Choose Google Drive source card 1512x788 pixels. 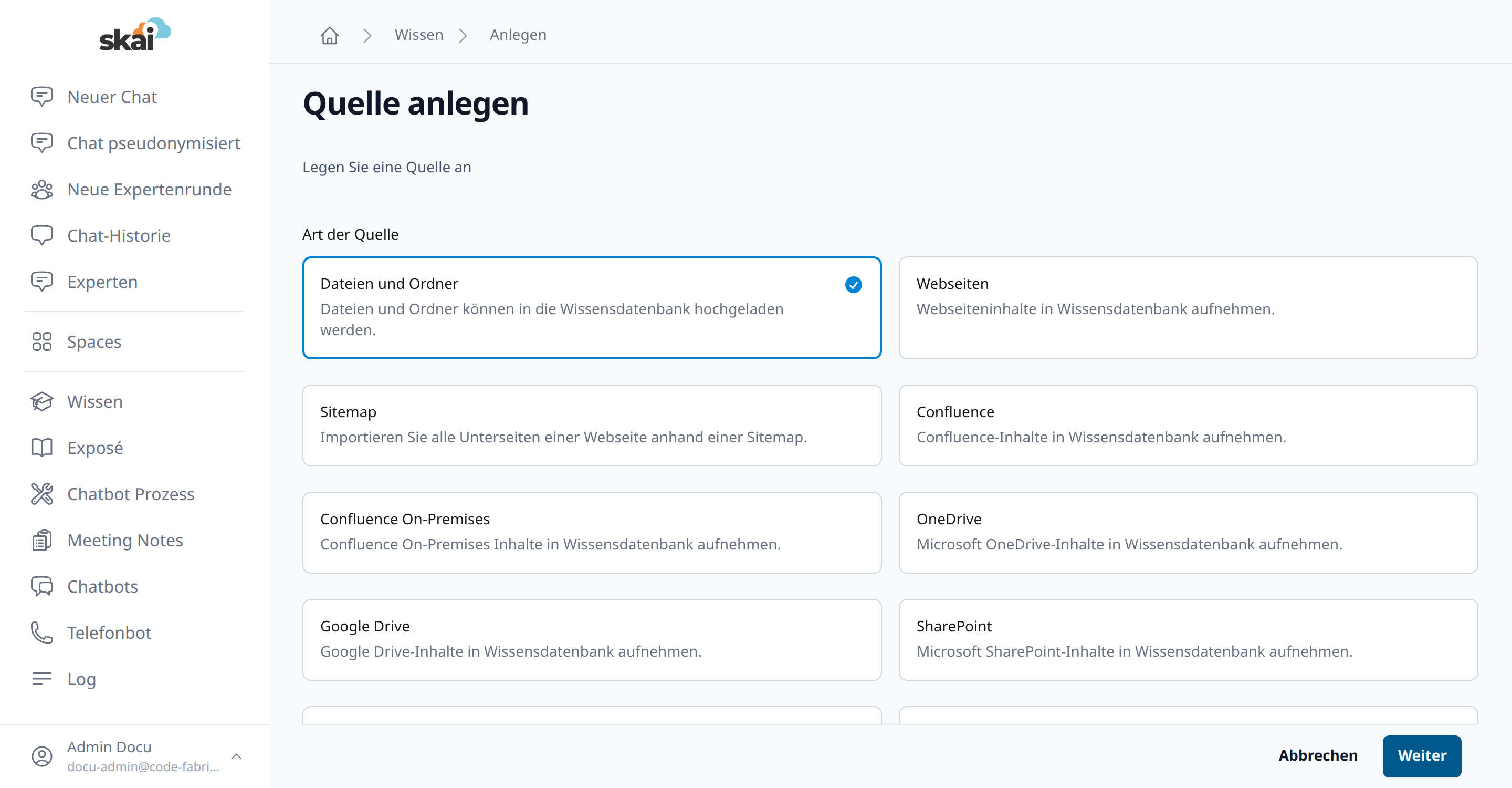[592, 640]
